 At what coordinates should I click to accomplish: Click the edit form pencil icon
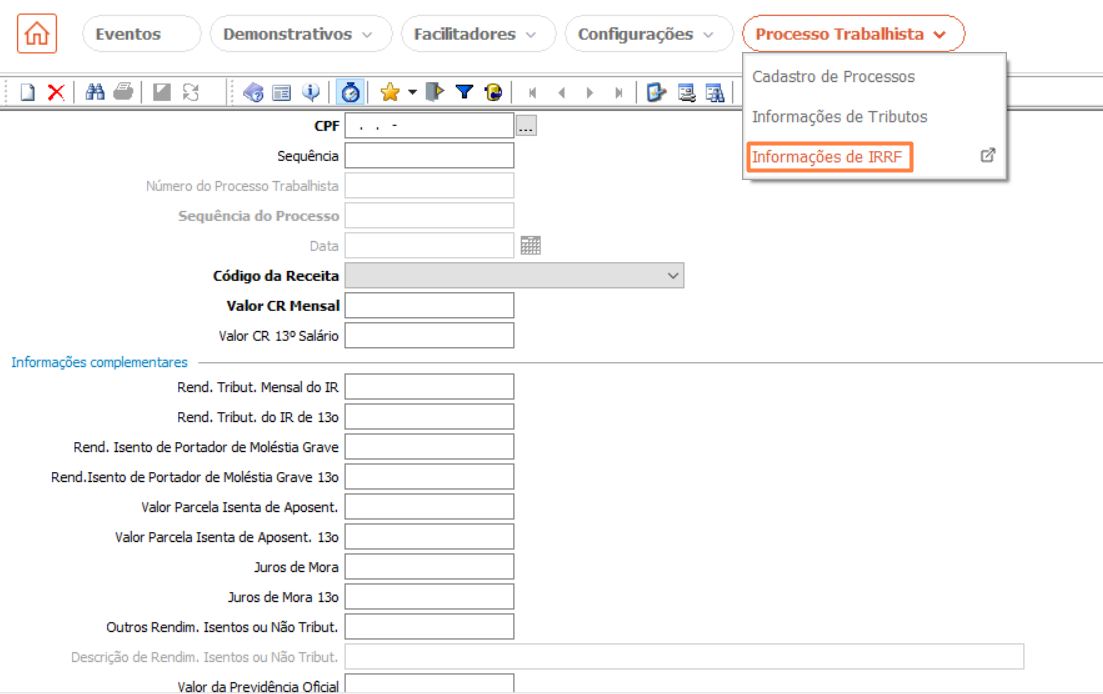tap(656, 92)
